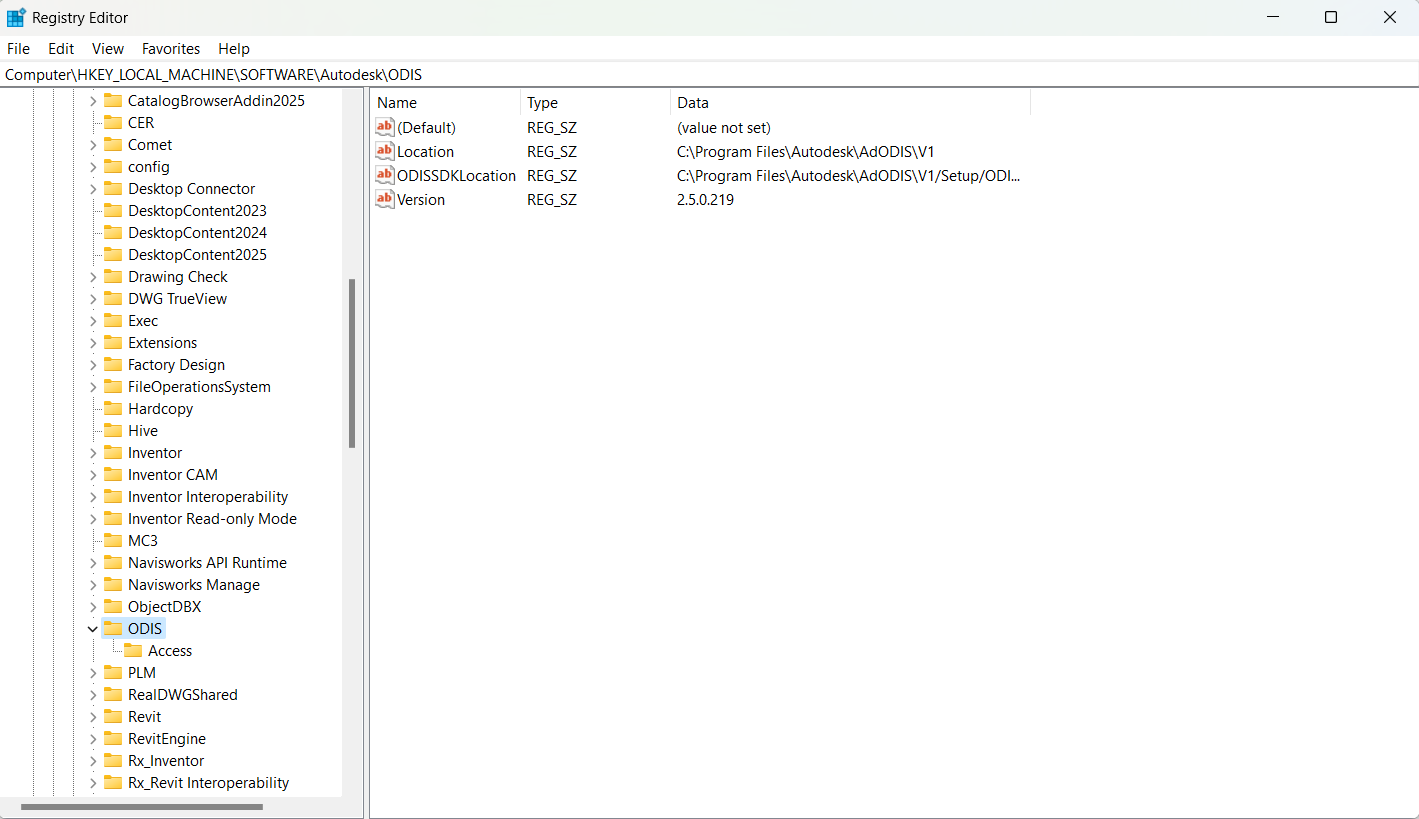Click the Access subkey folder icon
Screen dimensions: 1419x819
coord(133,651)
